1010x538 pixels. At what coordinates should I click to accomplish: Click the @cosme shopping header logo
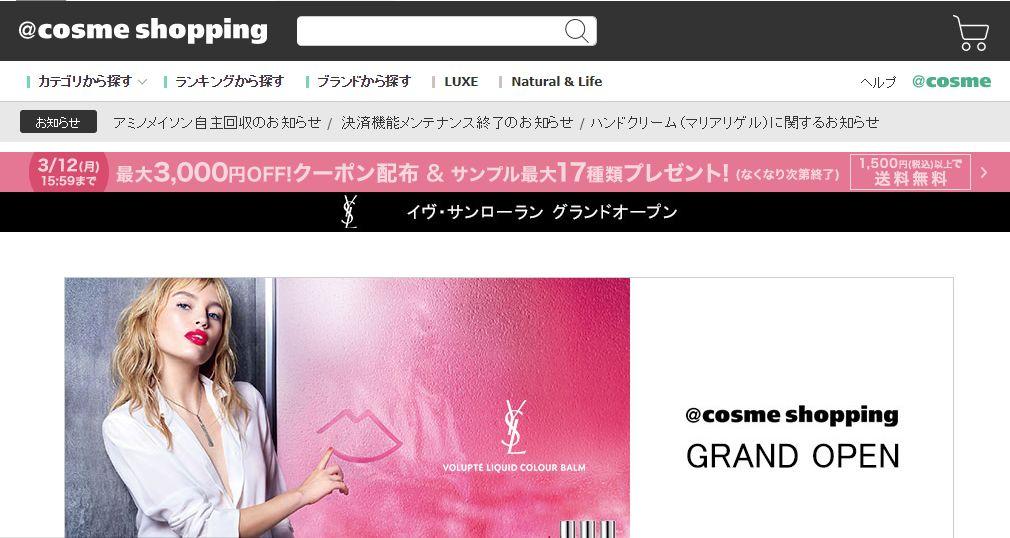(x=142, y=30)
